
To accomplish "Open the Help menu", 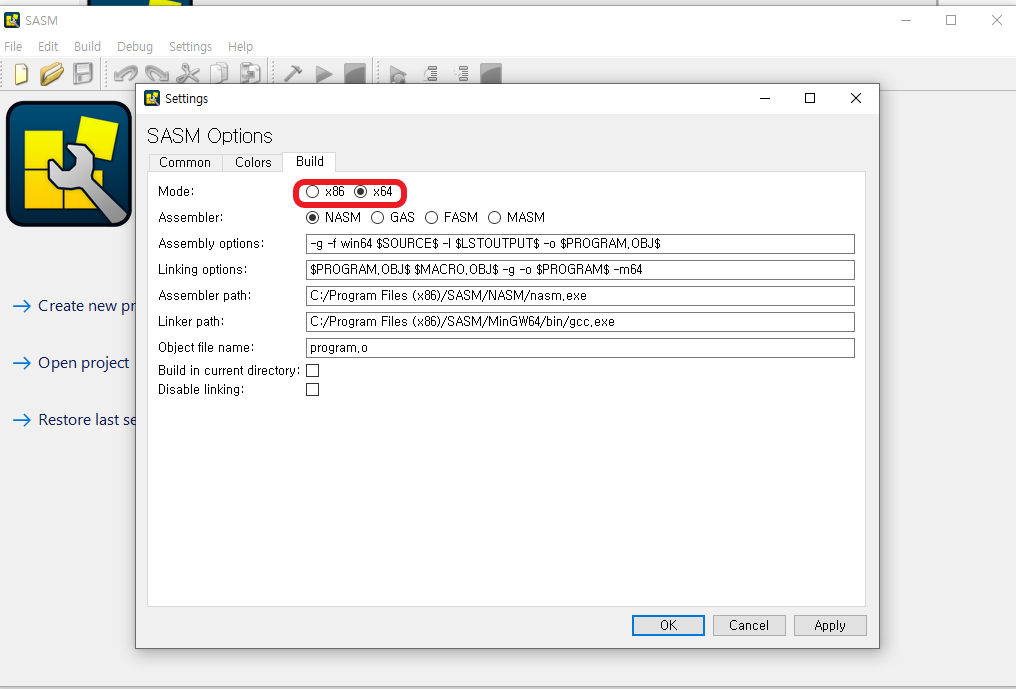I will coord(240,47).
